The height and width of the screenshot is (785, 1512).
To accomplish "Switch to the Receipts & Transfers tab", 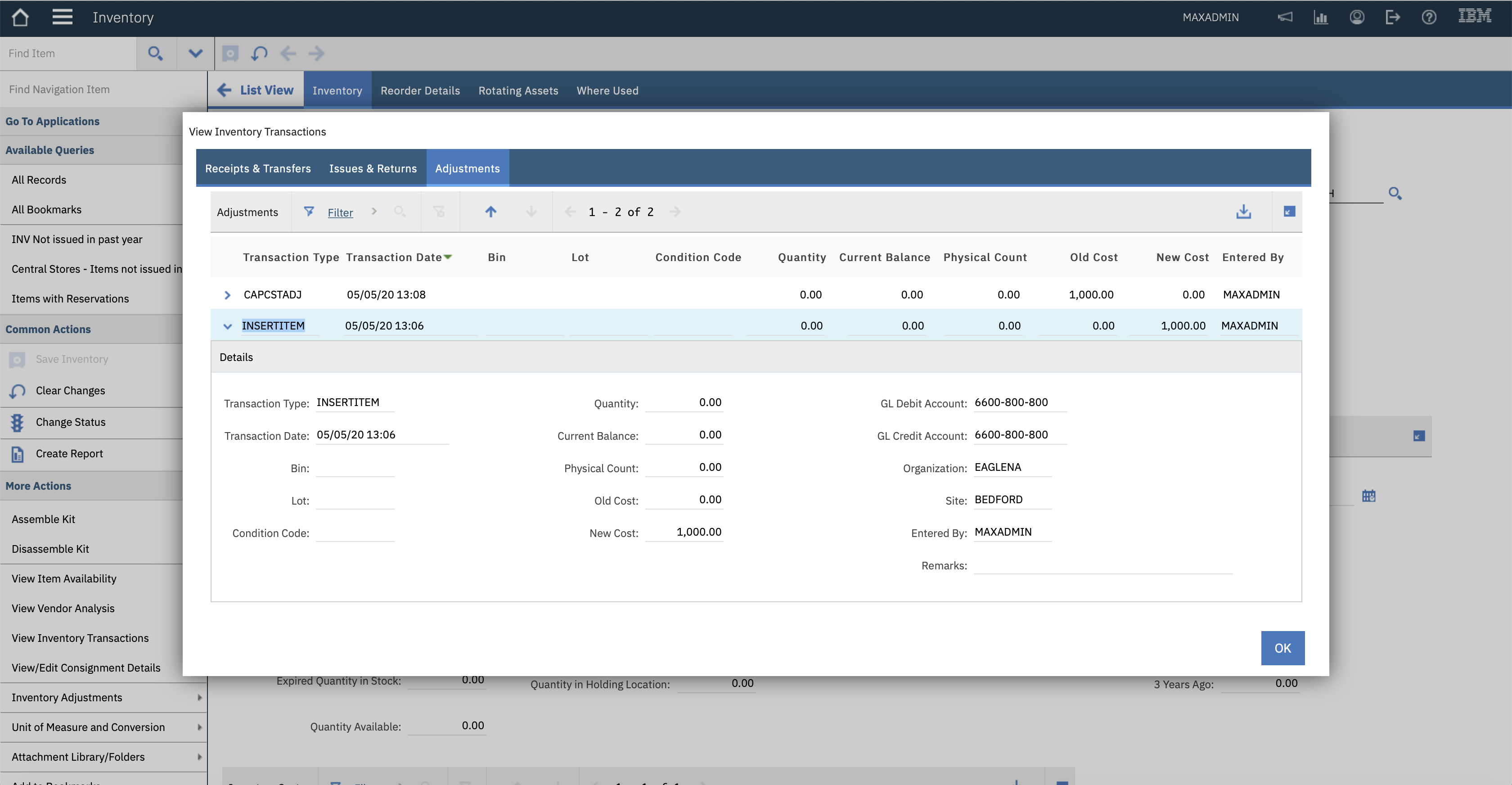I will click(258, 168).
